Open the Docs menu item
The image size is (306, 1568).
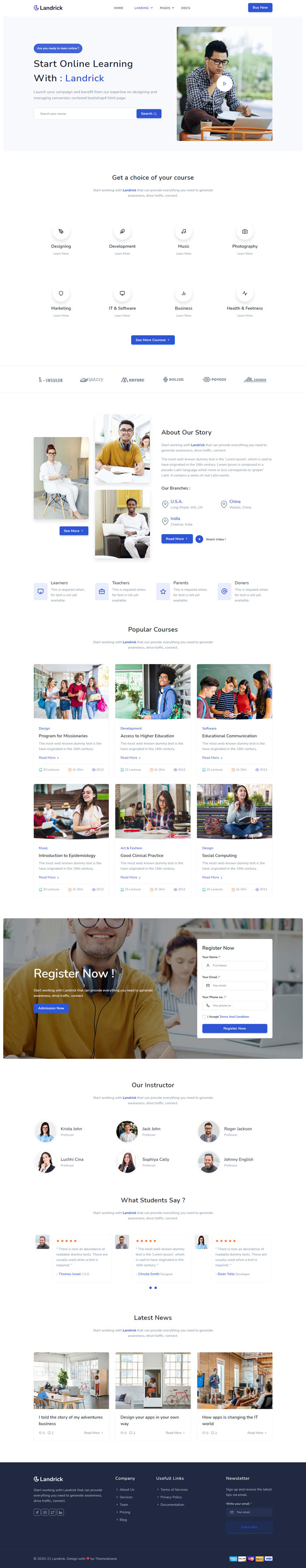(x=185, y=8)
